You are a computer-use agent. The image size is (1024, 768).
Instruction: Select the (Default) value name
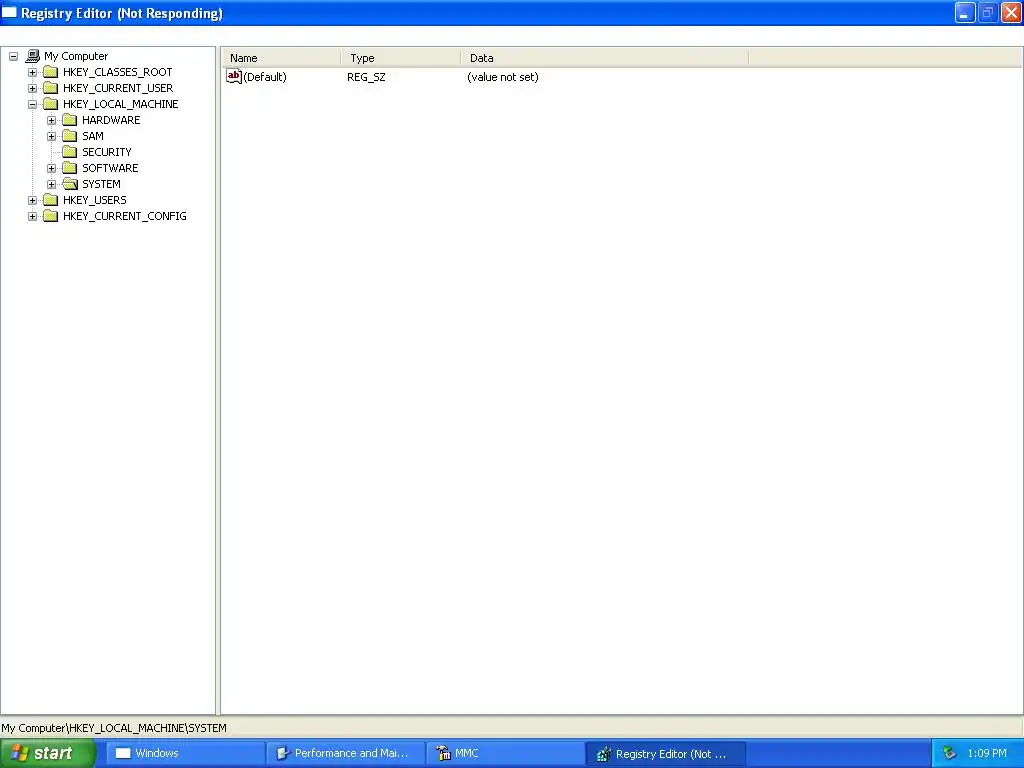click(x=264, y=77)
